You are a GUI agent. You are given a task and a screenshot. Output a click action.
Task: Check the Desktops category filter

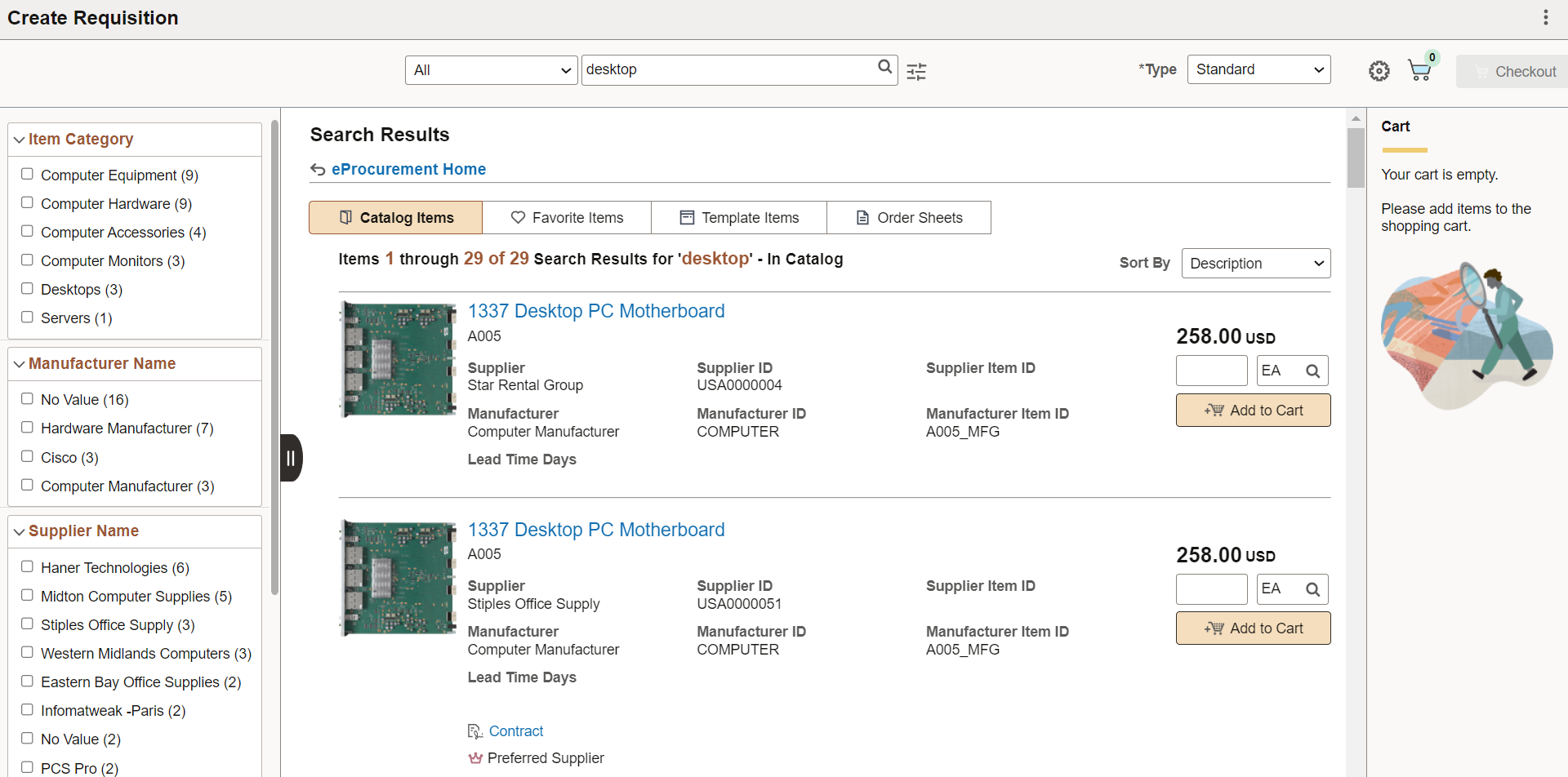(27, 287)
